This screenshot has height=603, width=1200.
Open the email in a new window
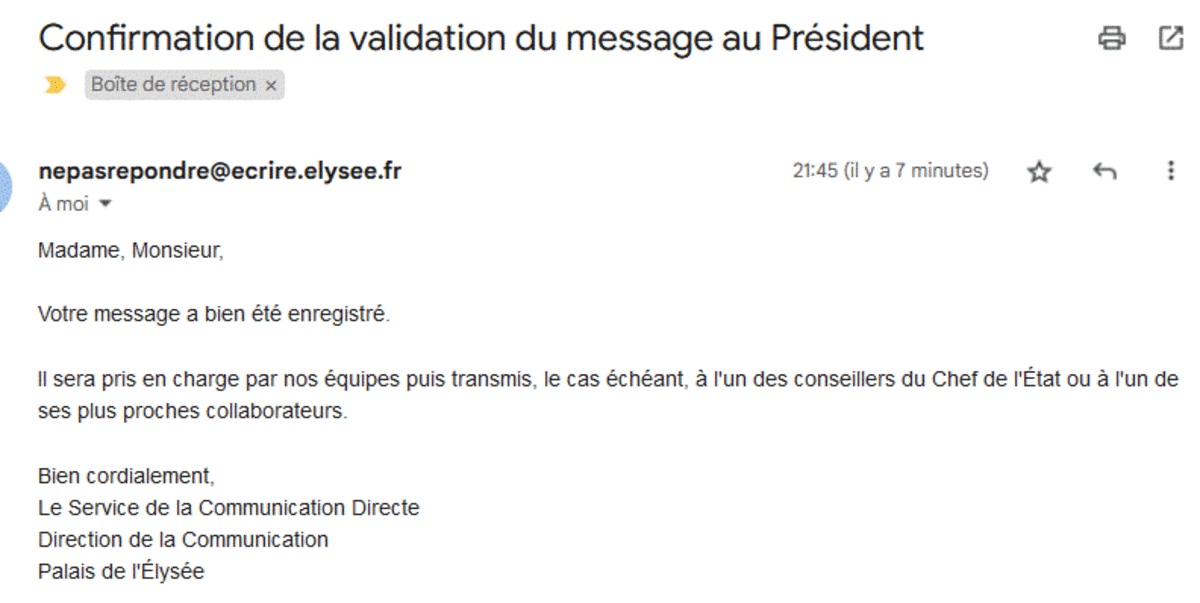(1170, 39)
